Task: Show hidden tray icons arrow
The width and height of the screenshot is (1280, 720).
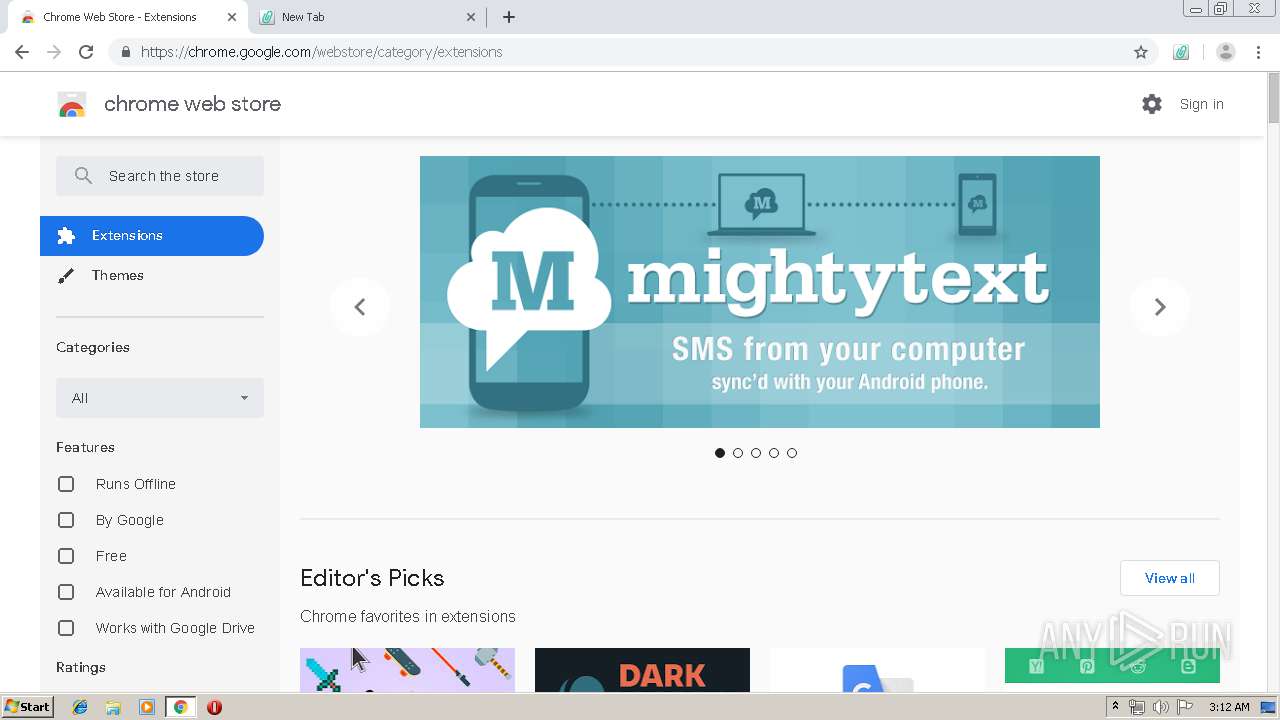Action: tap(1115, 707)
